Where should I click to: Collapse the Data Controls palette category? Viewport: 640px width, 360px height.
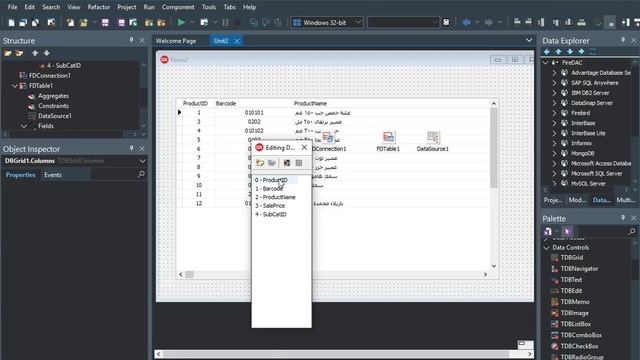coord(547,248)
